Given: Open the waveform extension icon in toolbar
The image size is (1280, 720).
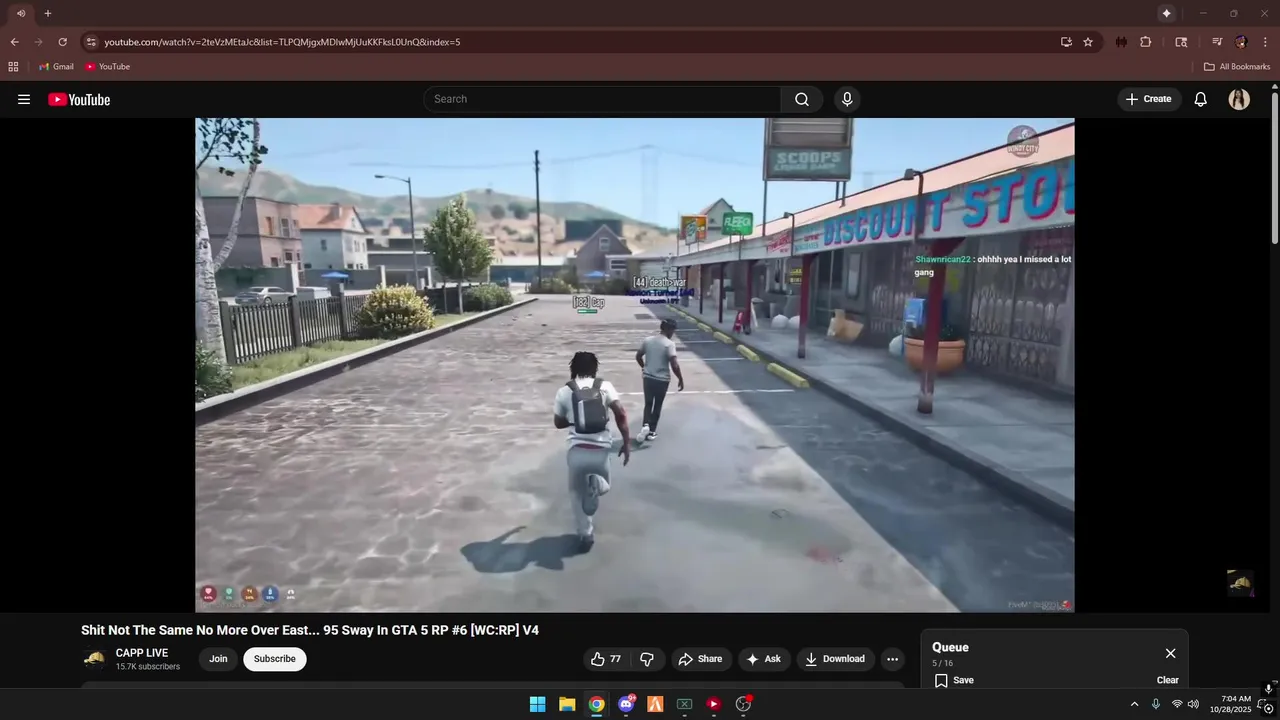Looking at the screenshot, I should tap(1121, 42).
